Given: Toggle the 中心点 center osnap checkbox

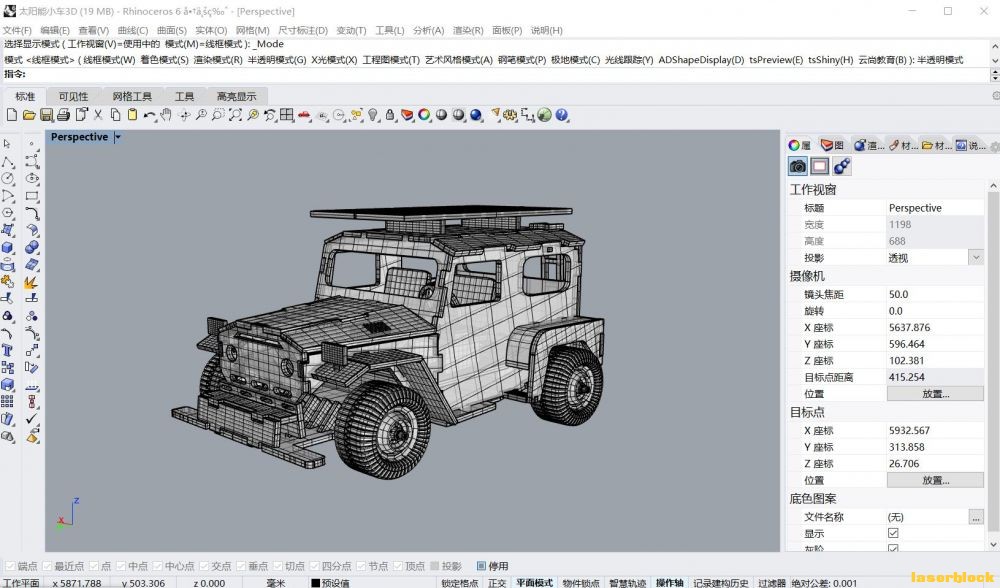Looking at the screenshot, I should pos(158,566).
